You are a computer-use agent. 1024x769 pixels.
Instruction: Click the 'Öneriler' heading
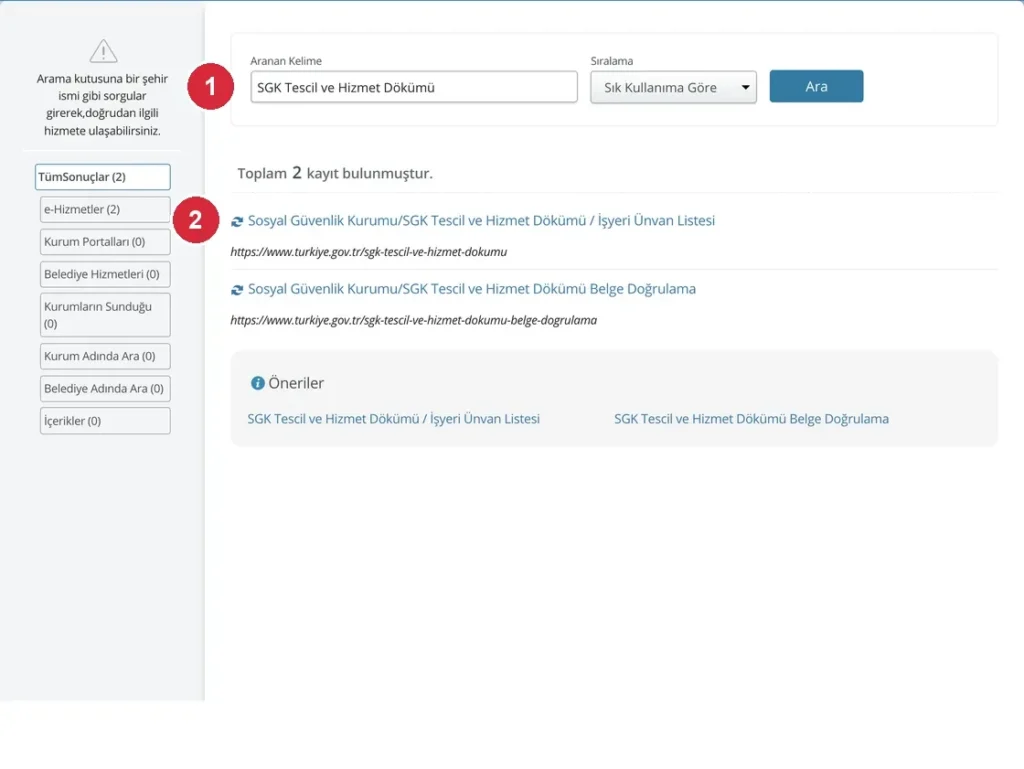tap(296, 383)
